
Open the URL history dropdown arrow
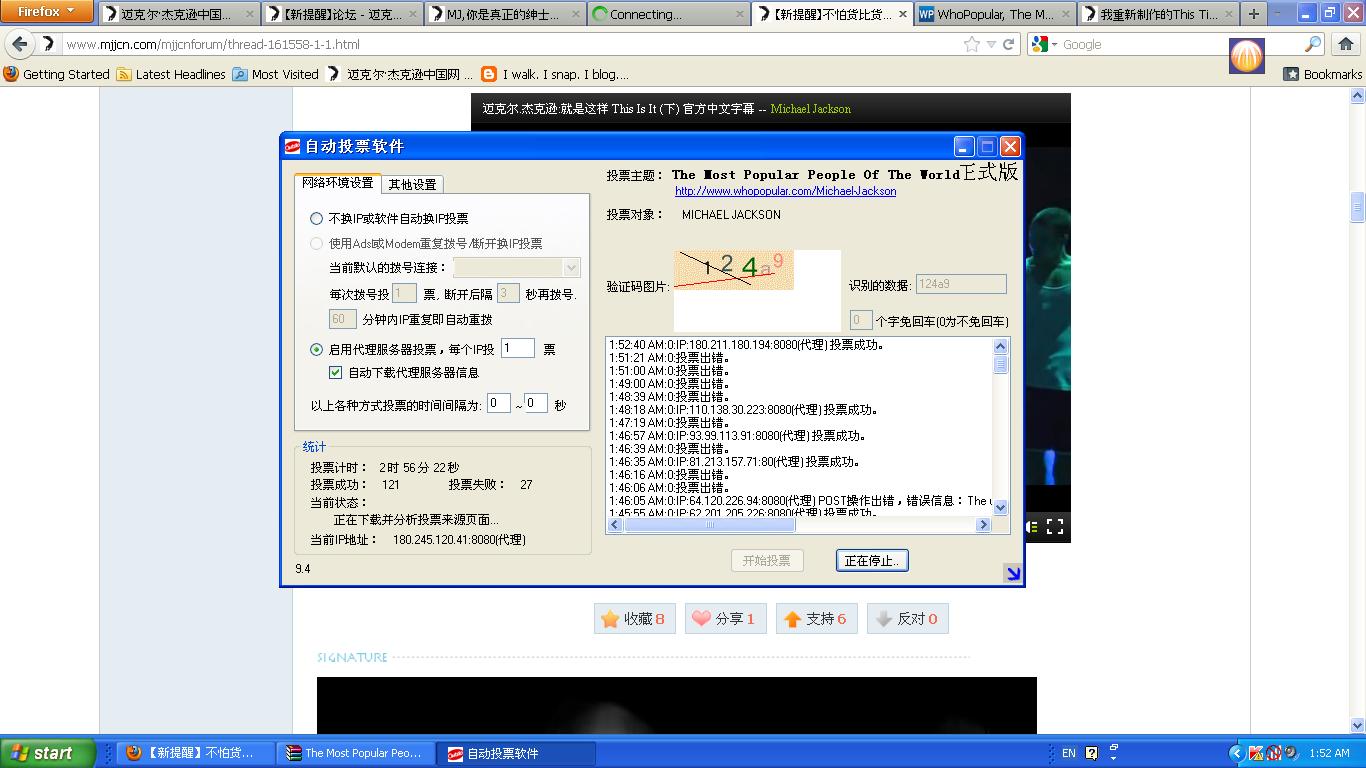coord(991,44)
